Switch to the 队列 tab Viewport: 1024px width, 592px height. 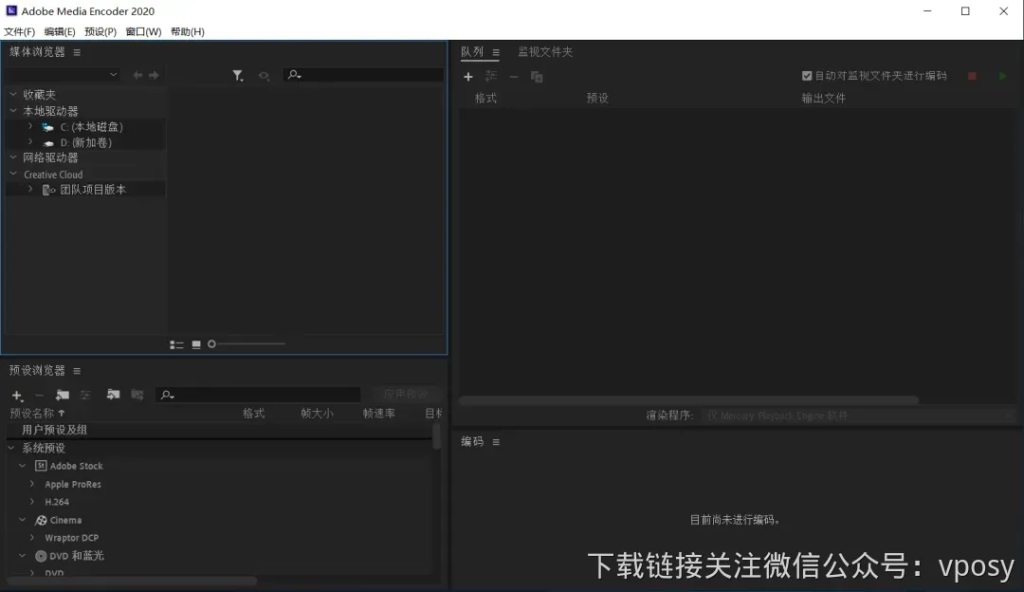click(472, 52)
